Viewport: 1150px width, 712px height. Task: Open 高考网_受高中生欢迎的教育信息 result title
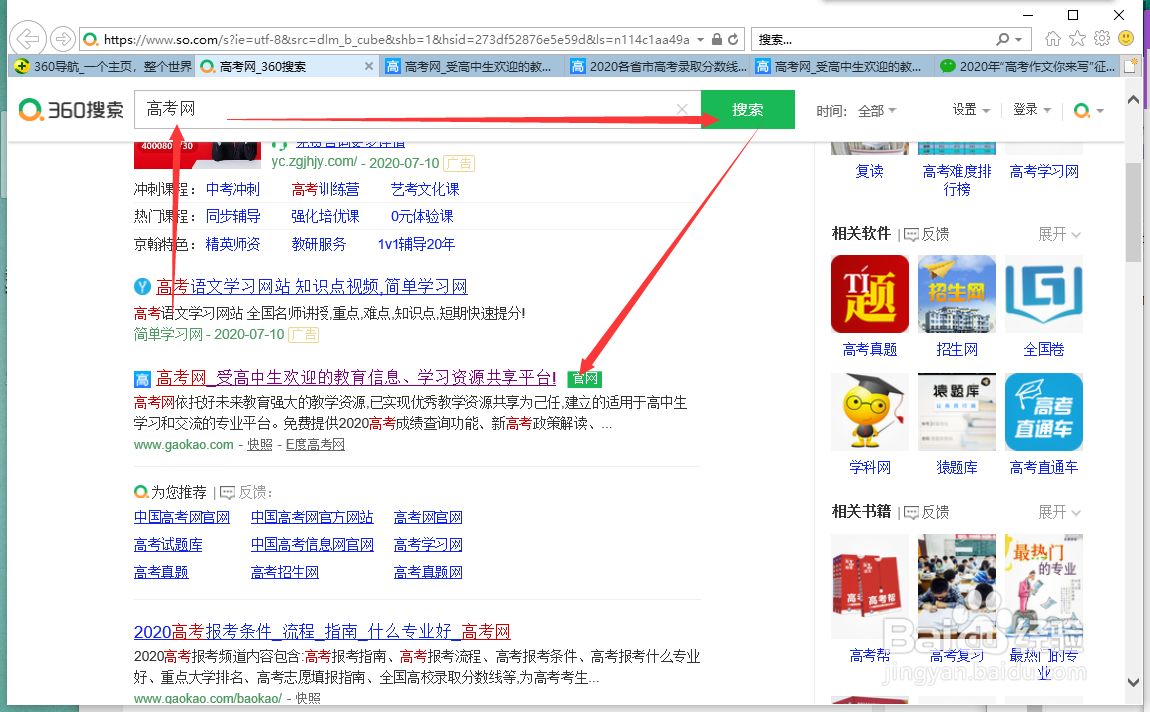tap(356, 378)
